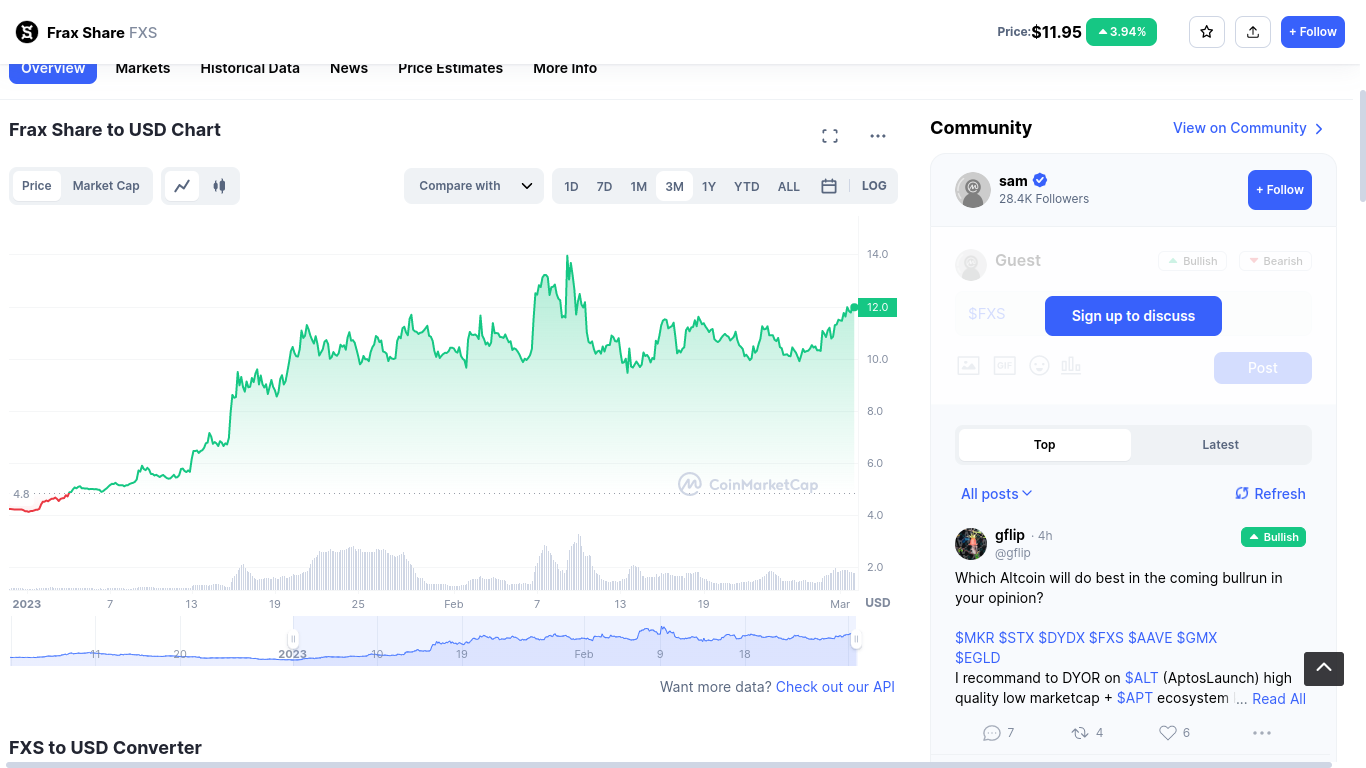Select the YTD time range
The height and width of the screenshot is (768, 1366).
(747, 186)
